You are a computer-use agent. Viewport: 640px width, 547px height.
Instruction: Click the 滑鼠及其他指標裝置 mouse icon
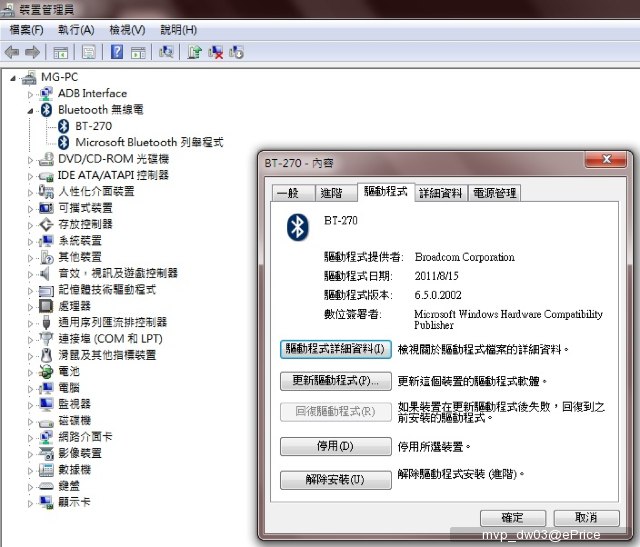coord(46,355)
